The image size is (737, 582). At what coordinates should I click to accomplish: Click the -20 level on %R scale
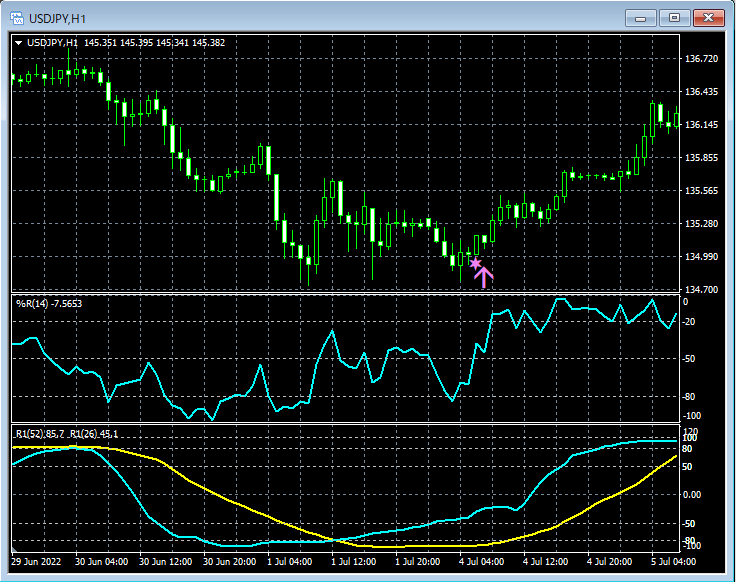click(x=690, y=322)
